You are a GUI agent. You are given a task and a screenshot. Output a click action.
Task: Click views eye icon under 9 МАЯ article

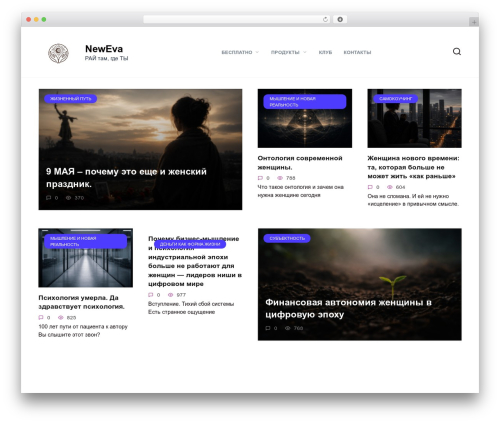[x=68, y=198]
